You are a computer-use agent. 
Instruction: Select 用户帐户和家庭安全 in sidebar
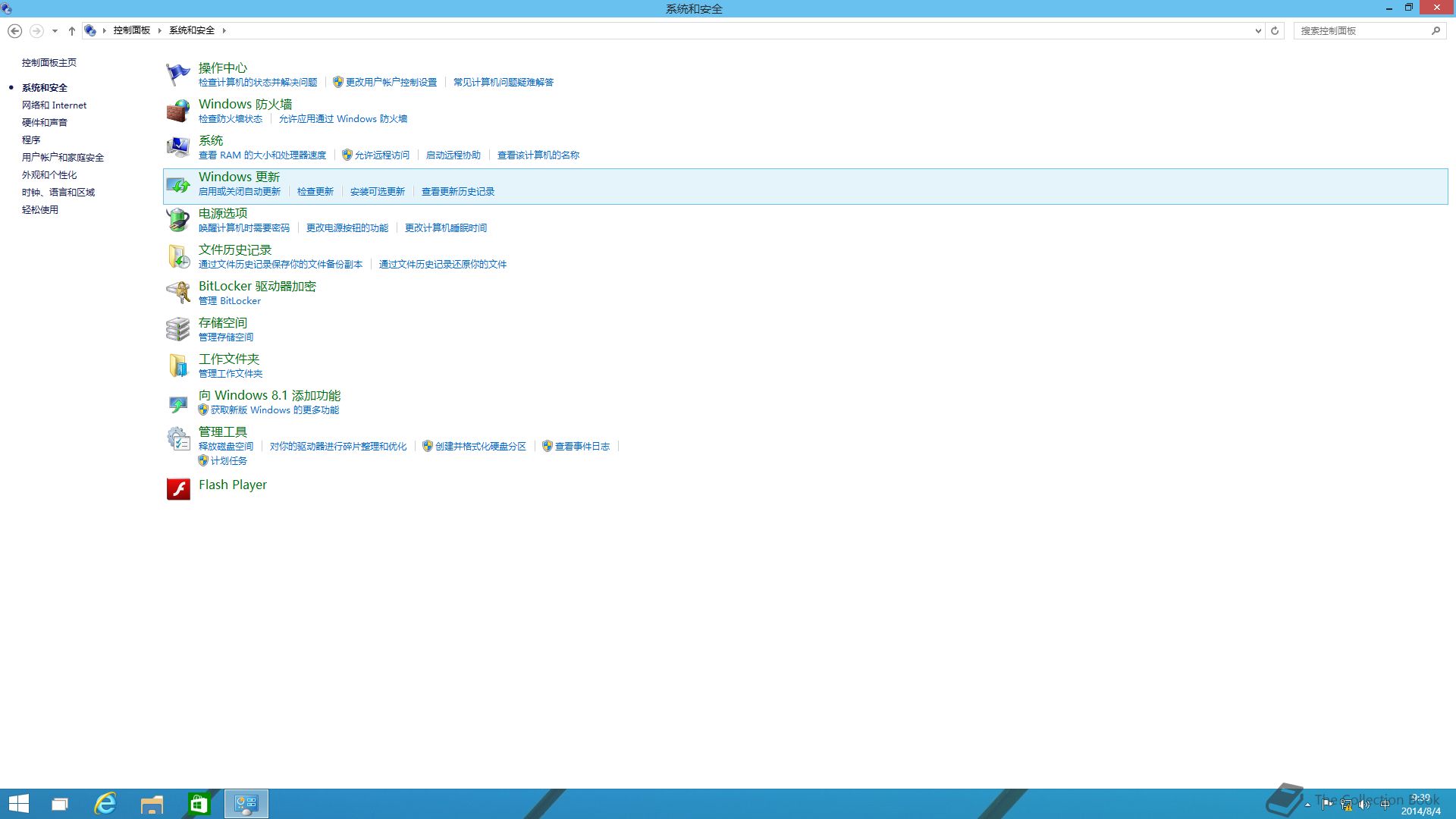tap(63, 157)
